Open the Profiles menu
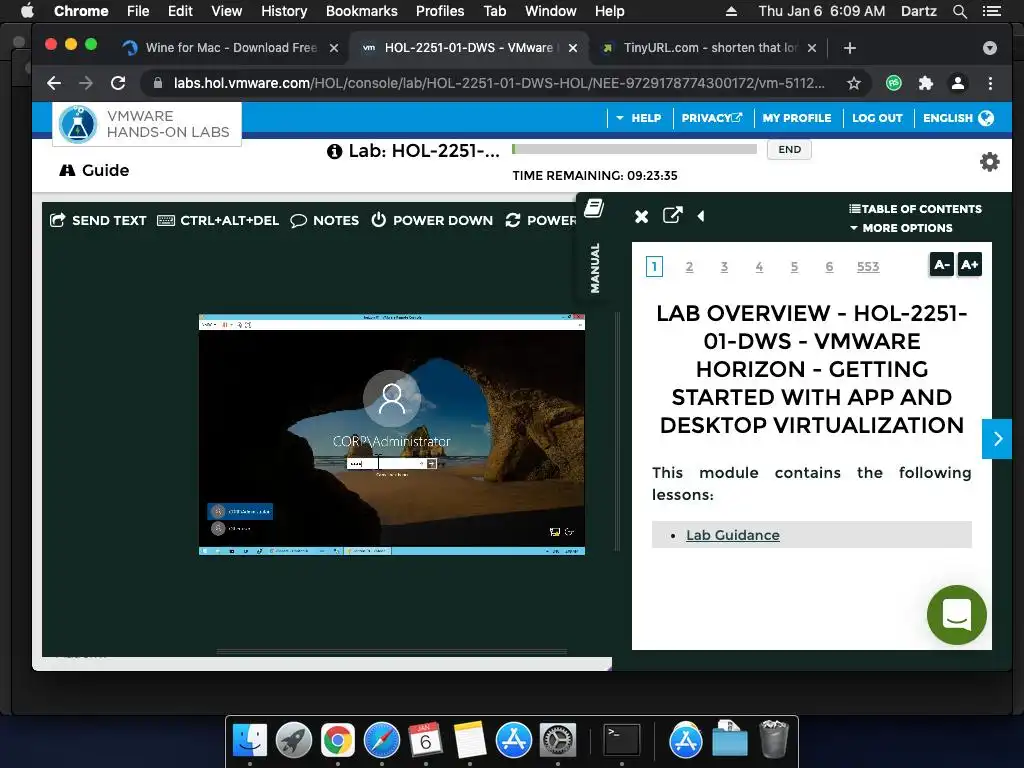The height and width of the screenshot is (768, 1024). click(440, 11)
